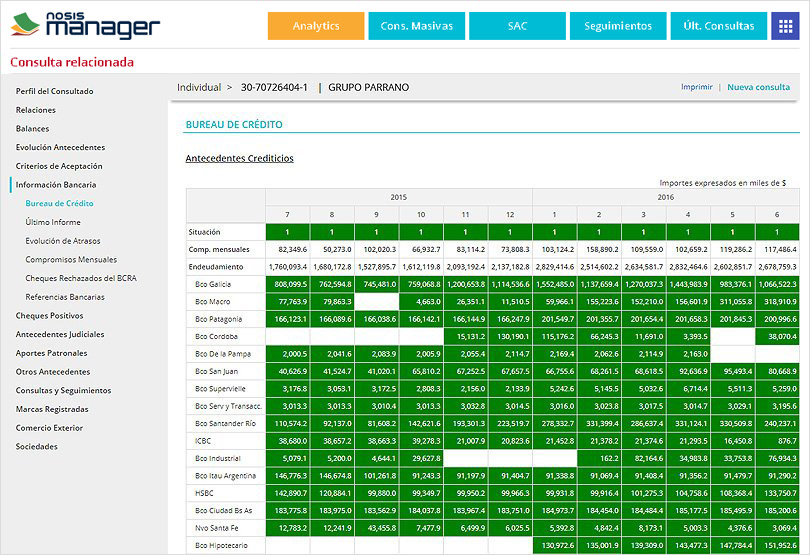
Task: Click Endeudamiento value 2,678,759.3
Action: (777, 267)
